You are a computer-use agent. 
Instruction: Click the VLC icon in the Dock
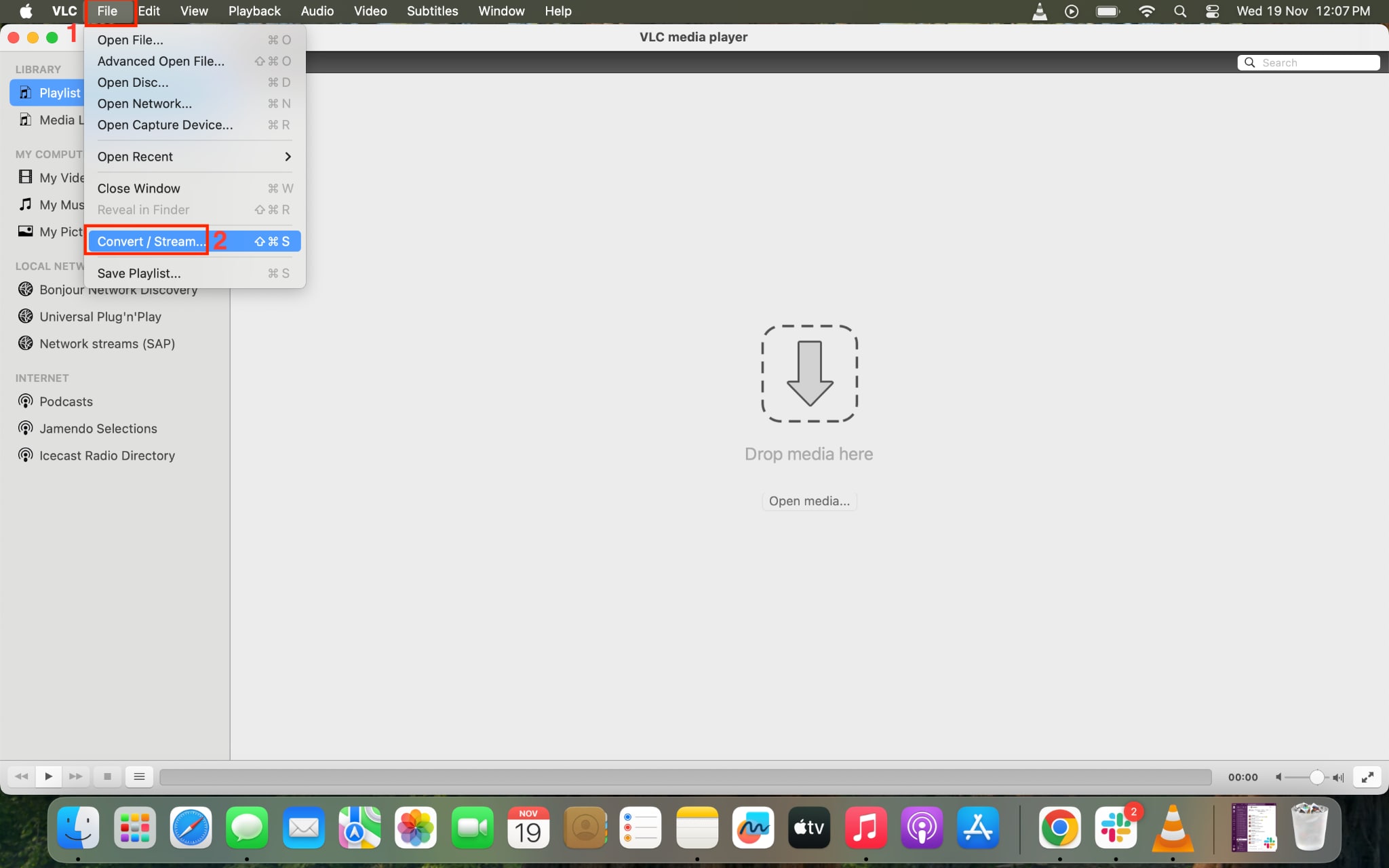(1171, 827)
